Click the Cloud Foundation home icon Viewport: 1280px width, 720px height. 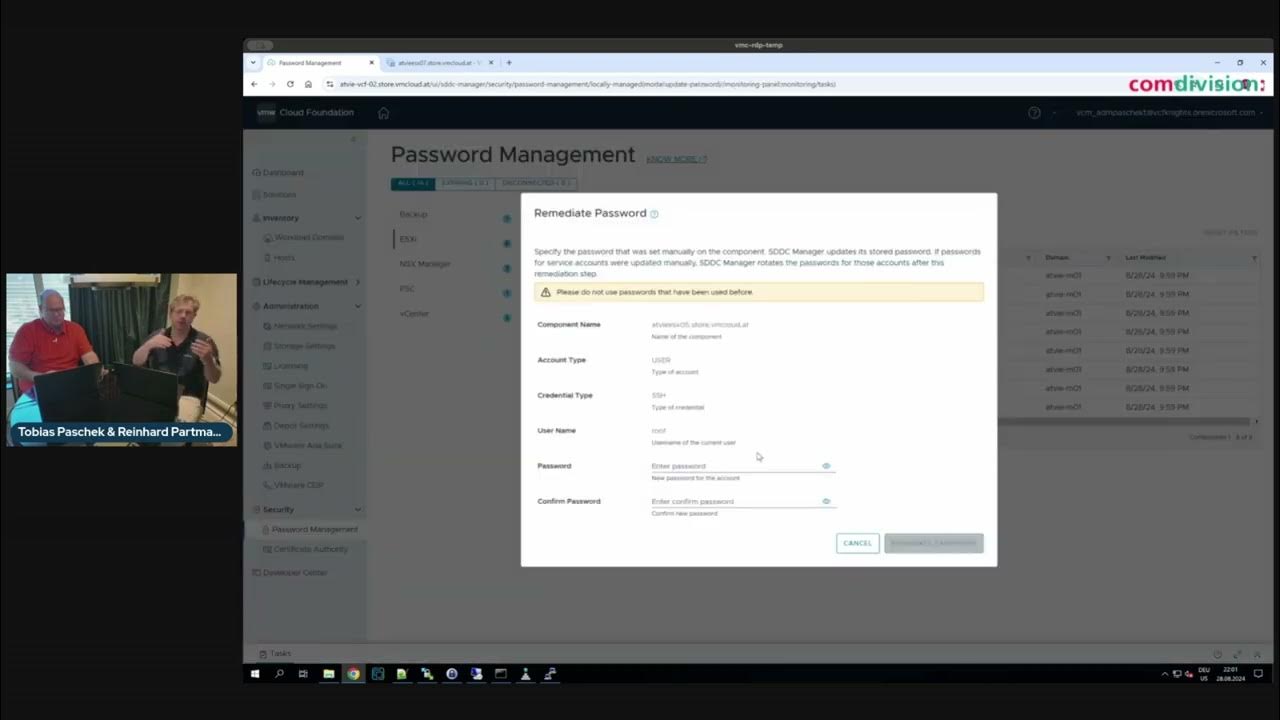click(383, 113)
